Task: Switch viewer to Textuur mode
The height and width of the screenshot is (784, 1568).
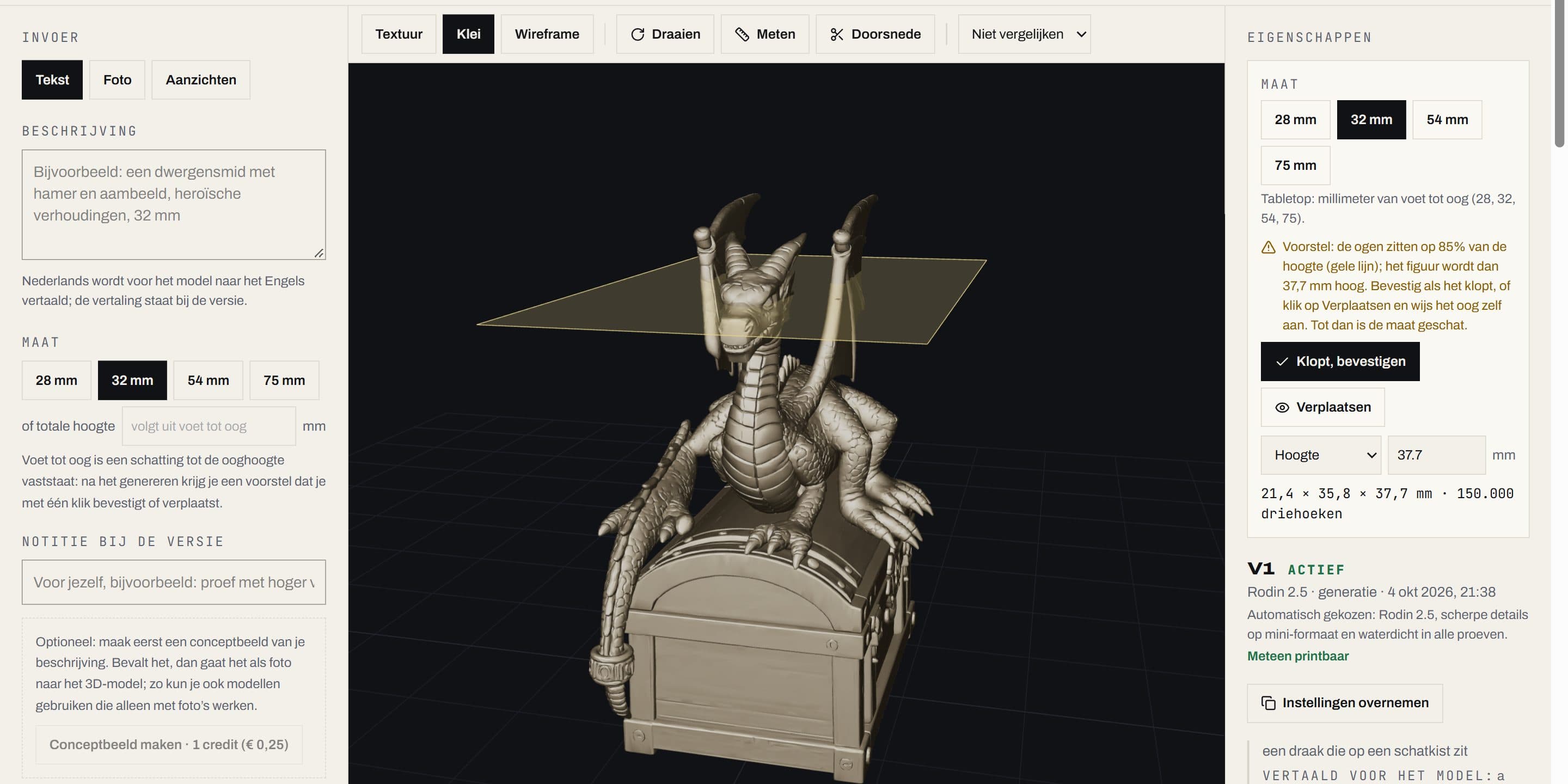Action: [x=399, y=34]
